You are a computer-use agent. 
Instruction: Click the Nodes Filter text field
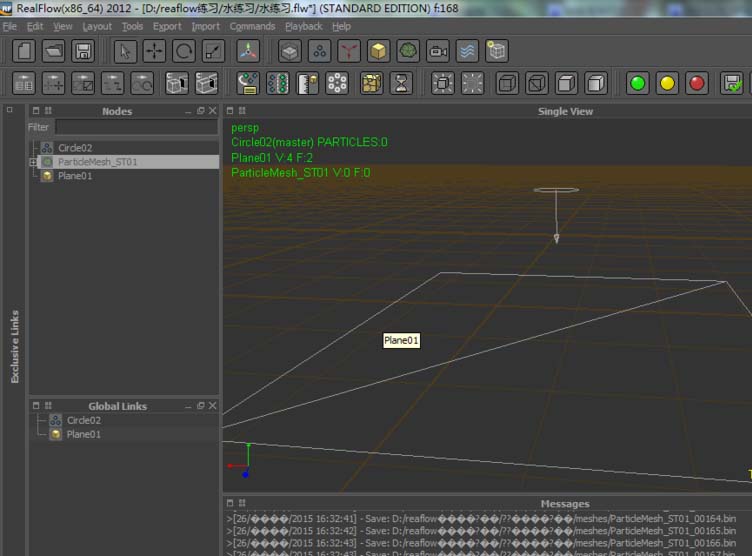pos(137,127)
